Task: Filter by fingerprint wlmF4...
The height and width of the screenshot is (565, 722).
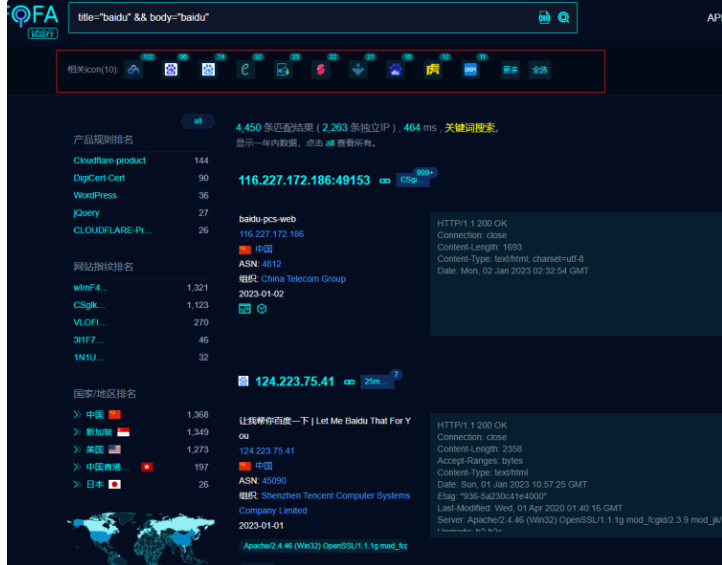Action: (x=90, y=288)
